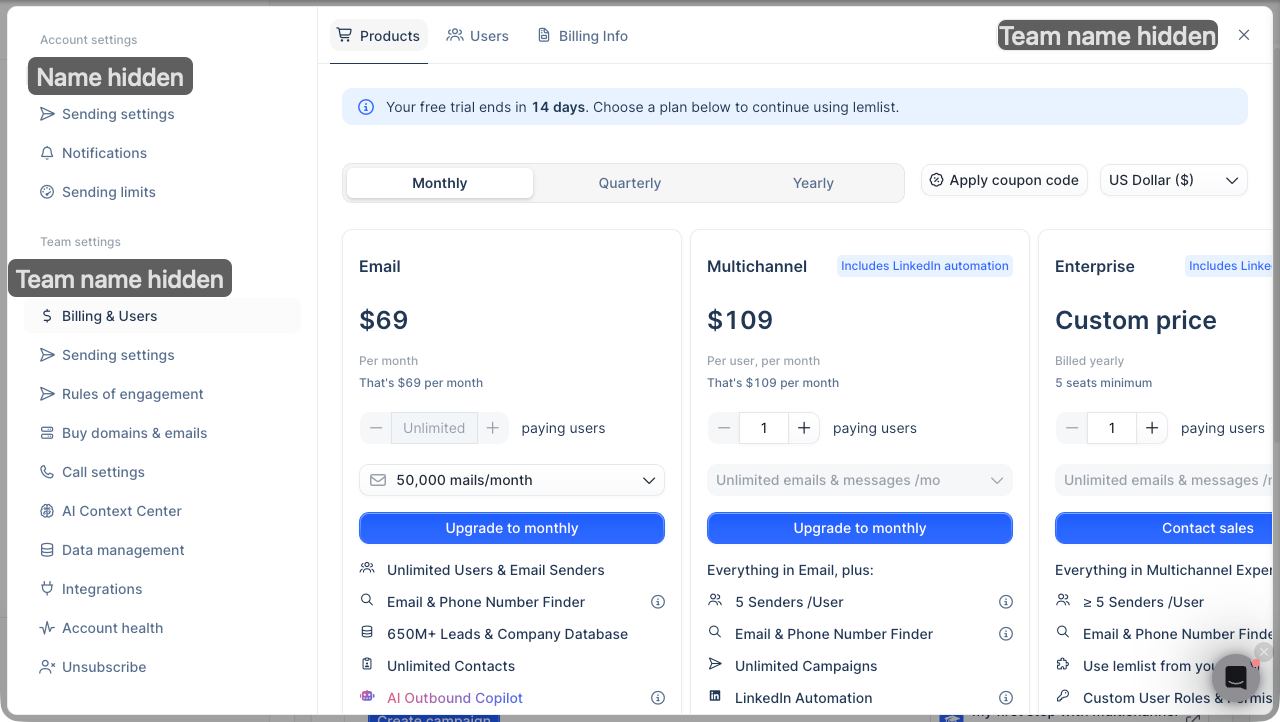Increase Multichannel paying users count
Viewport: 1280px width, 722px height.
pyautogui.click(x=804, y=428)
